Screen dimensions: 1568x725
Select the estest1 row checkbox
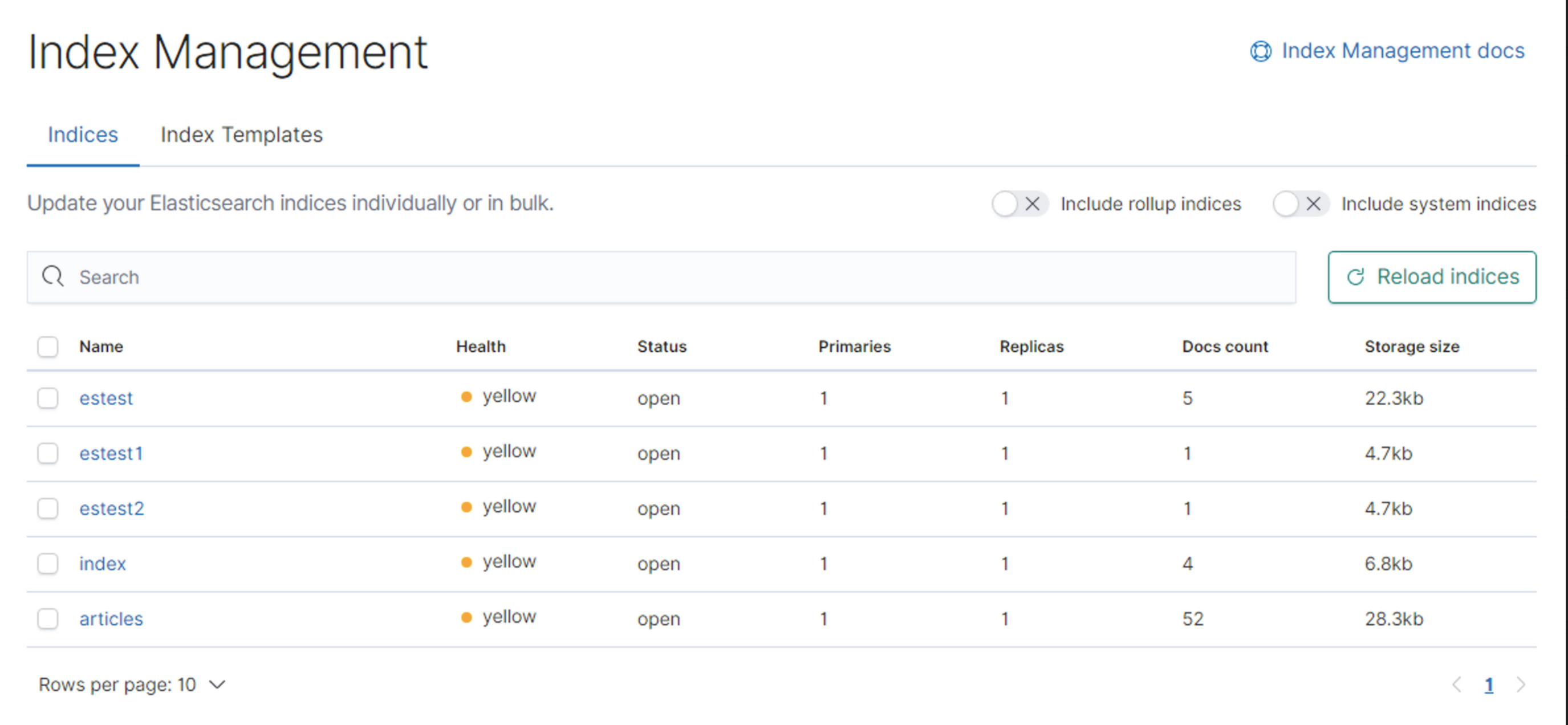point(47,453)
